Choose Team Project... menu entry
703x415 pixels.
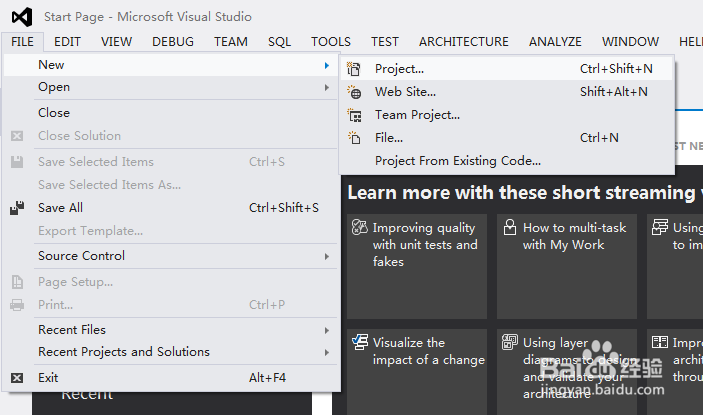tap(507, 115)
